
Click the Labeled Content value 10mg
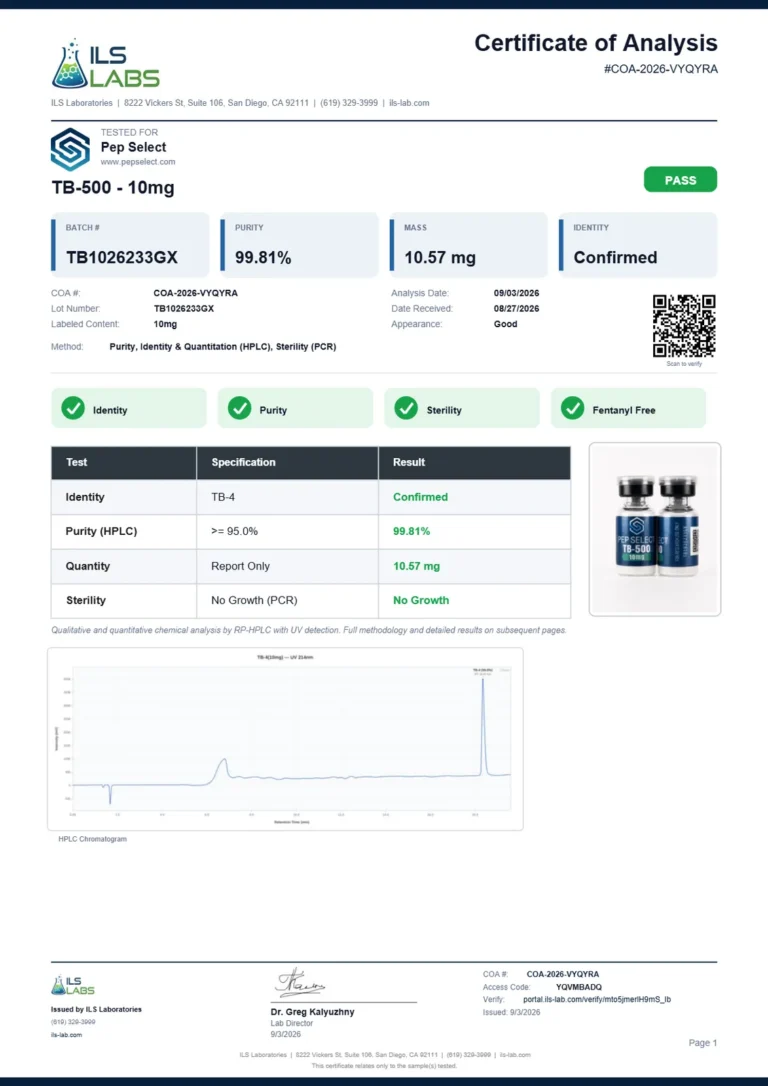pos(165,323)
